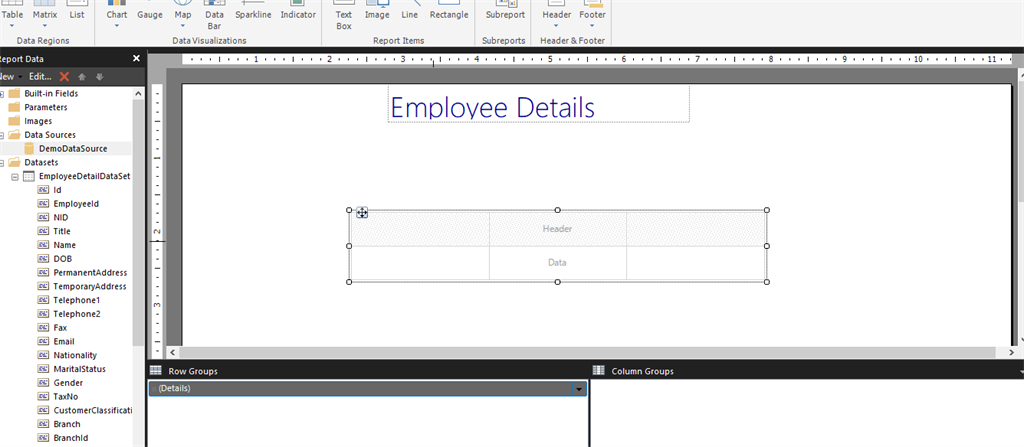Open the New menu in Report Data
1024x447 pixels.
coord(9,76)
